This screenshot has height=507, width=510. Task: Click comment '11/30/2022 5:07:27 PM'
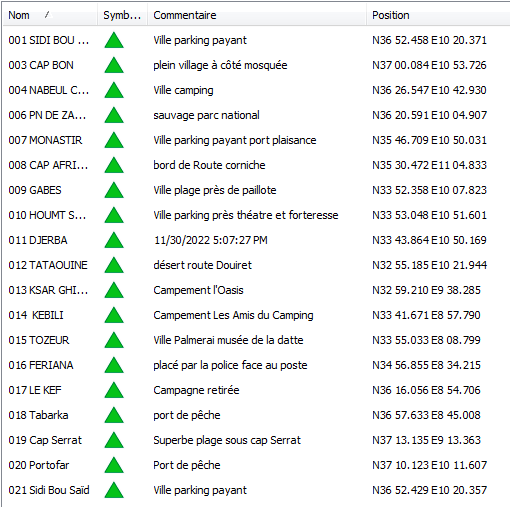tap(211, 240)
